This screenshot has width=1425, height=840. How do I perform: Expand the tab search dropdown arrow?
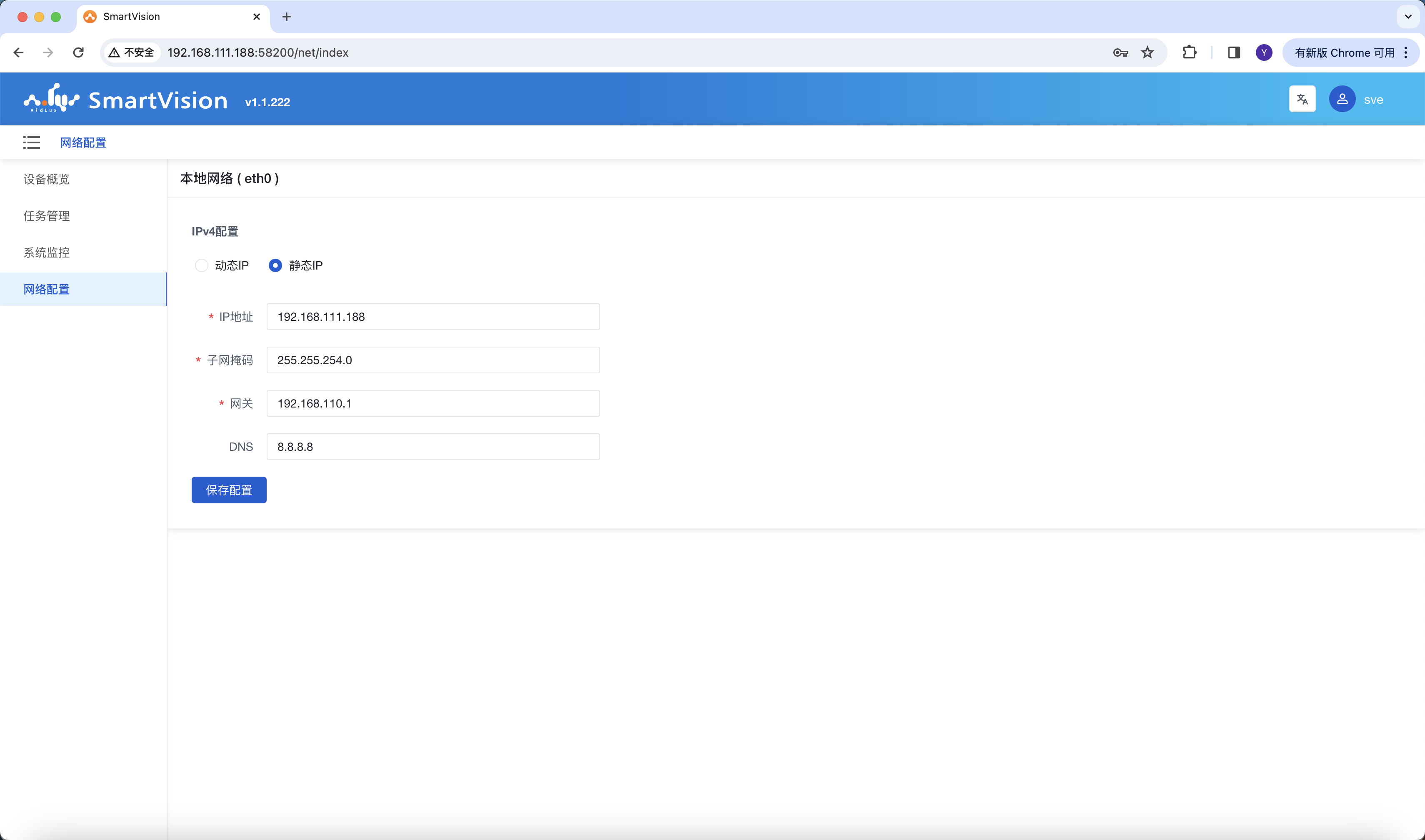[1408, 17]
